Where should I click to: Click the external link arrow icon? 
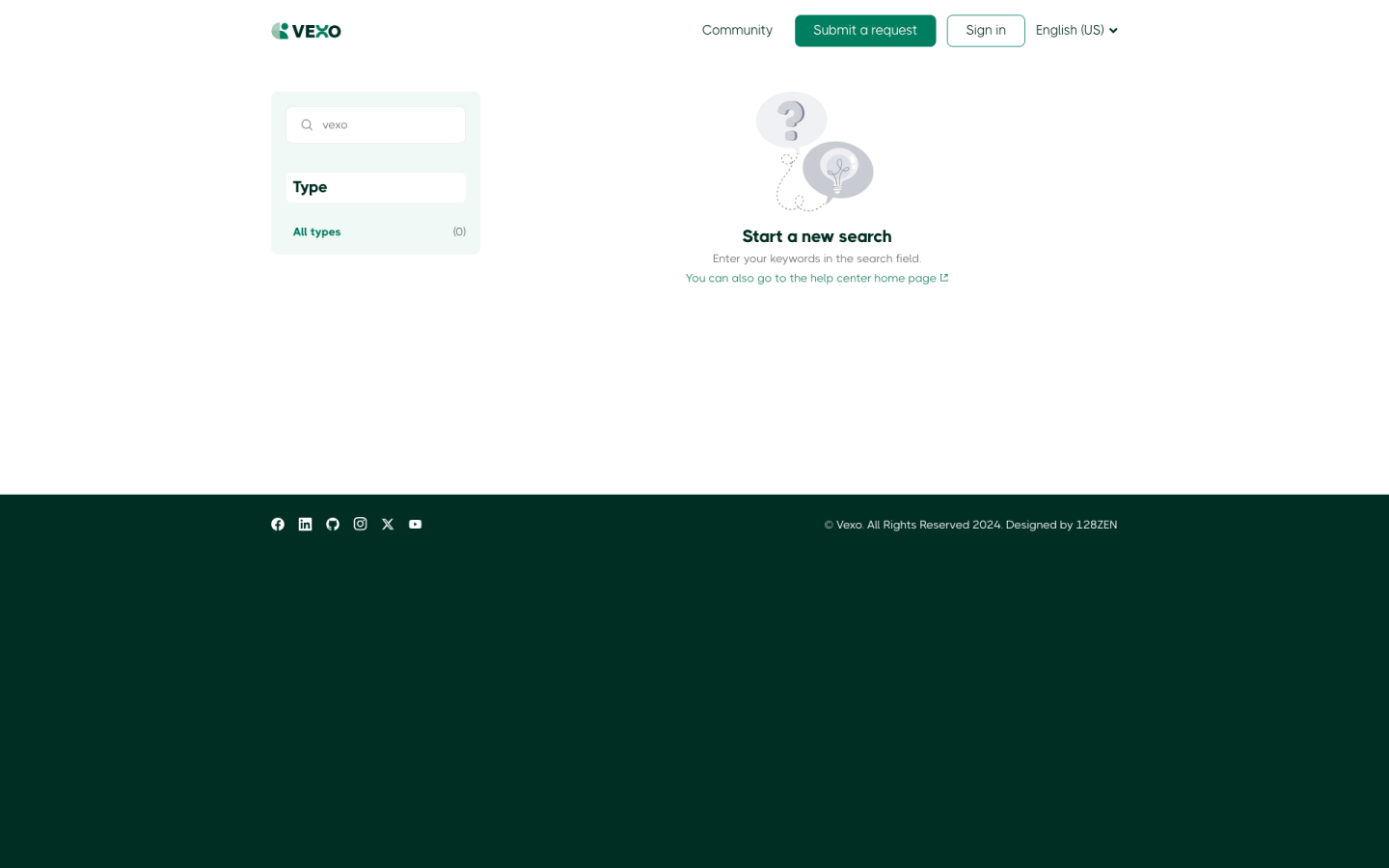click(x=944, y=278)
